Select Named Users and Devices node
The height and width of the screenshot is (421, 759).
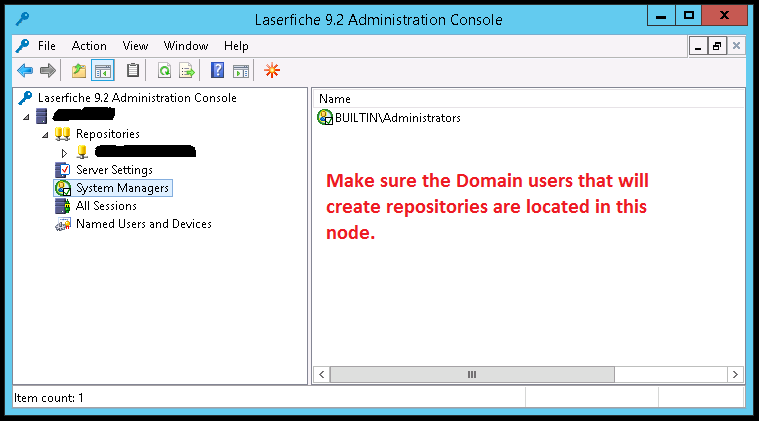(x=144, y=224)
